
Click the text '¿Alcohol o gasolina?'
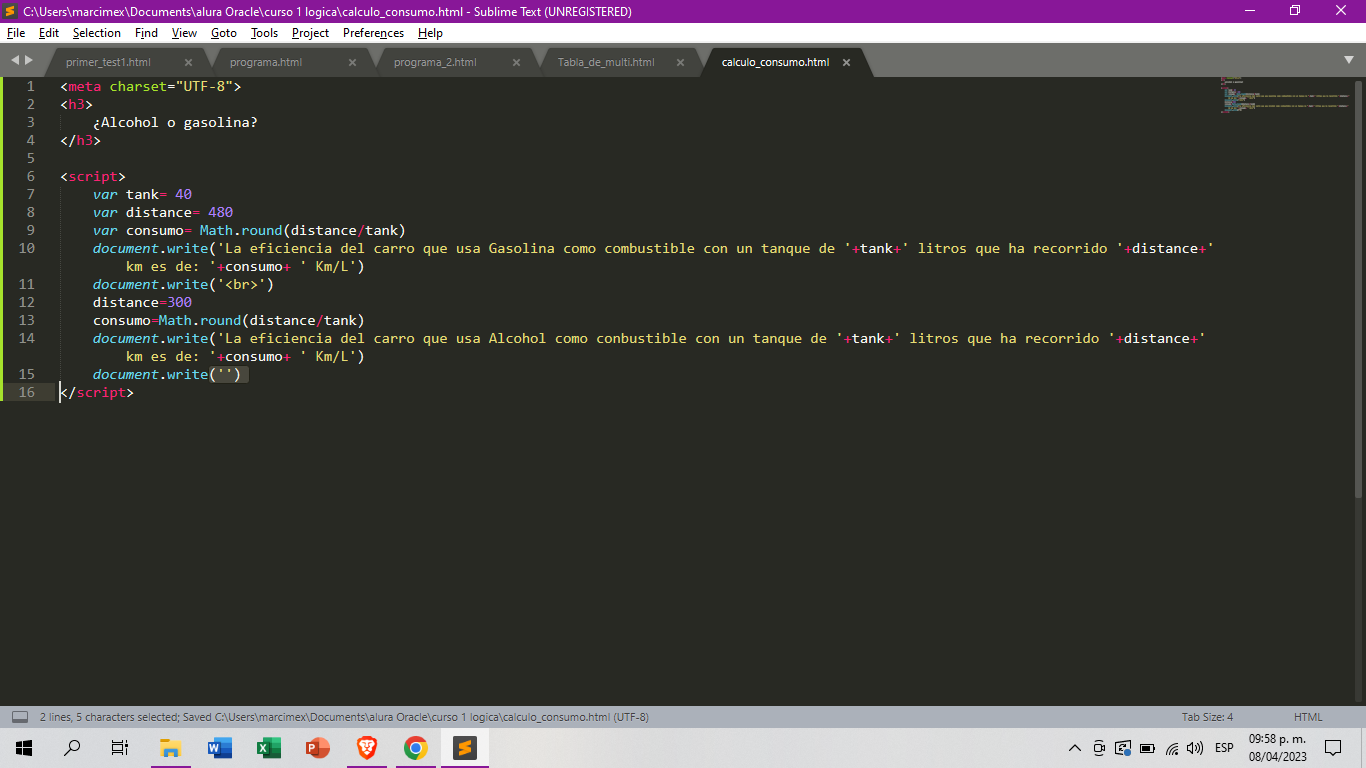click(175, 122)
